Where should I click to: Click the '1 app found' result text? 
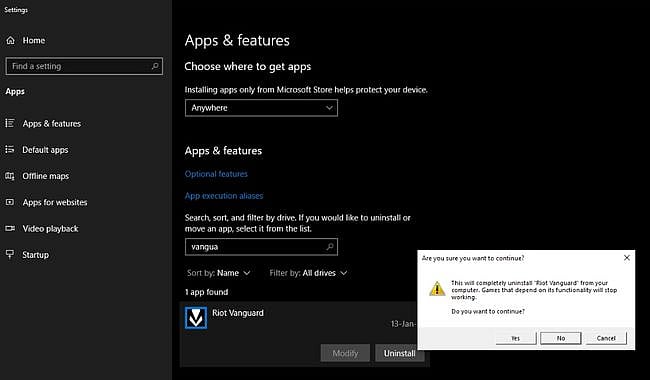(206, 292)
